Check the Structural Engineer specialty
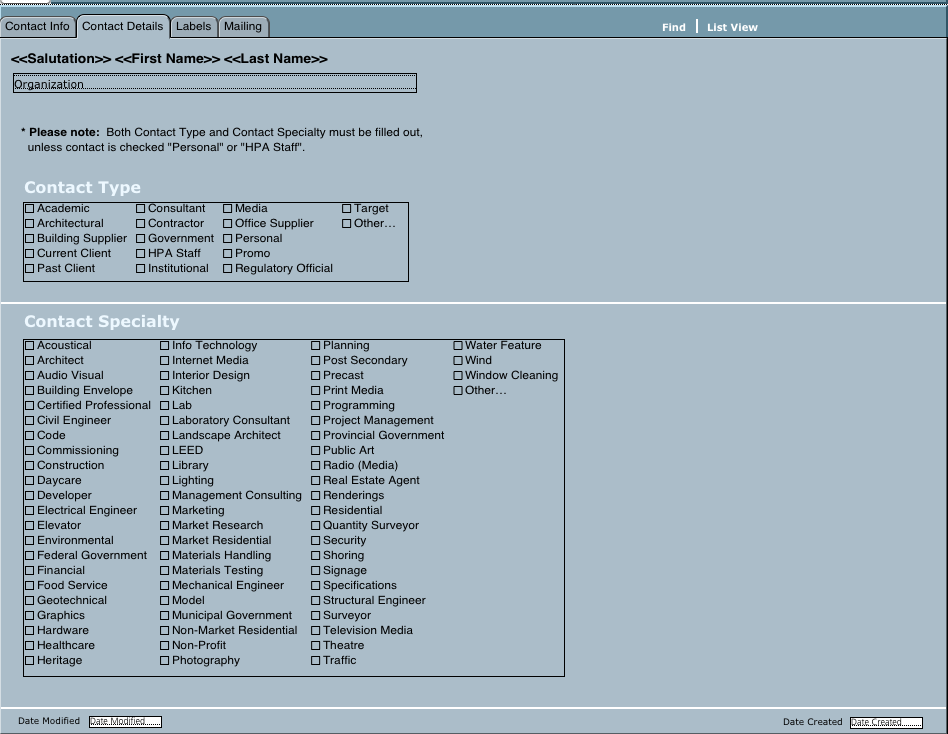Viewport: 948px width, 734px height. pos(316,601)
